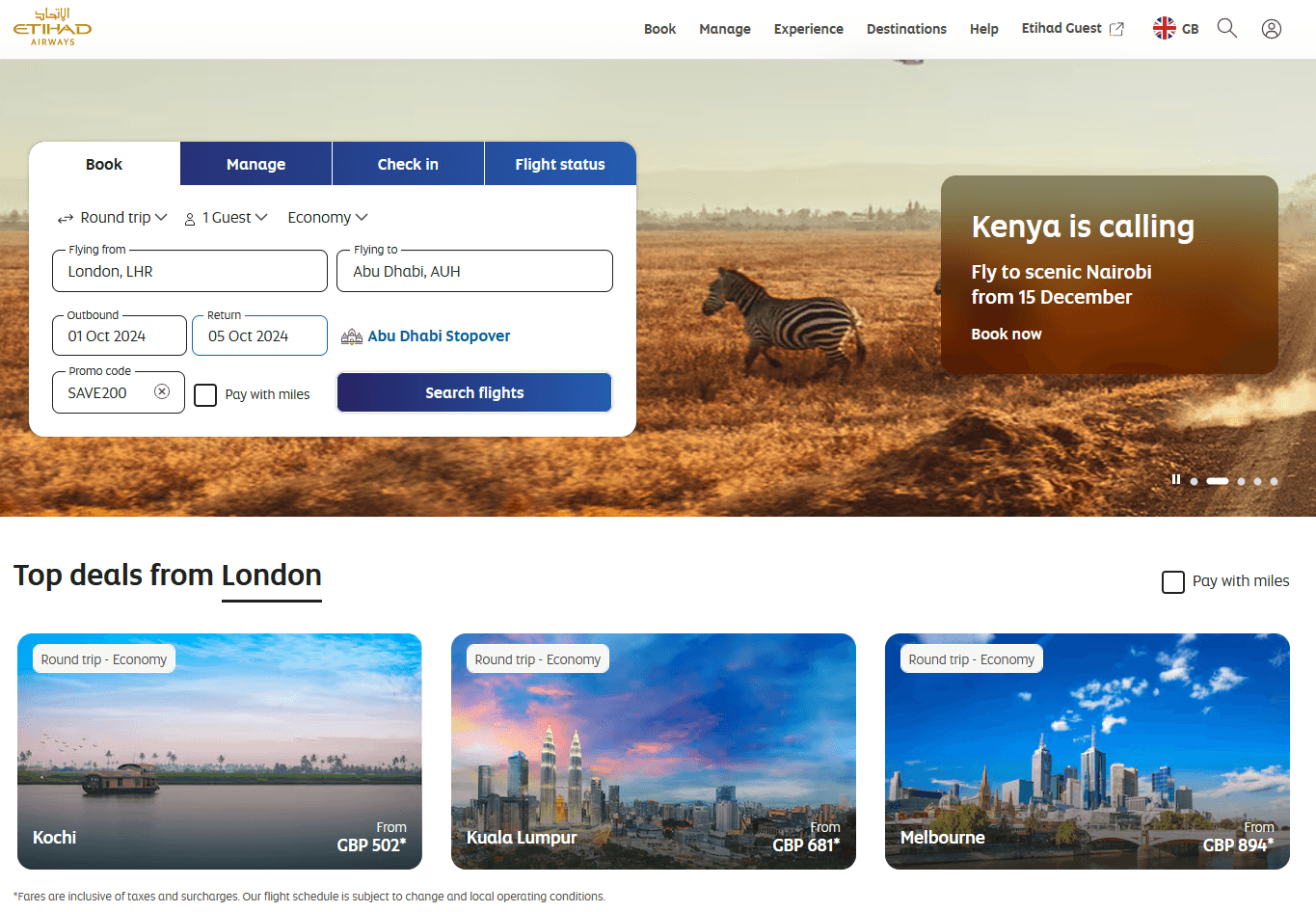
Task: Jump to fourth carousel slide dot
Action: 1257,481
